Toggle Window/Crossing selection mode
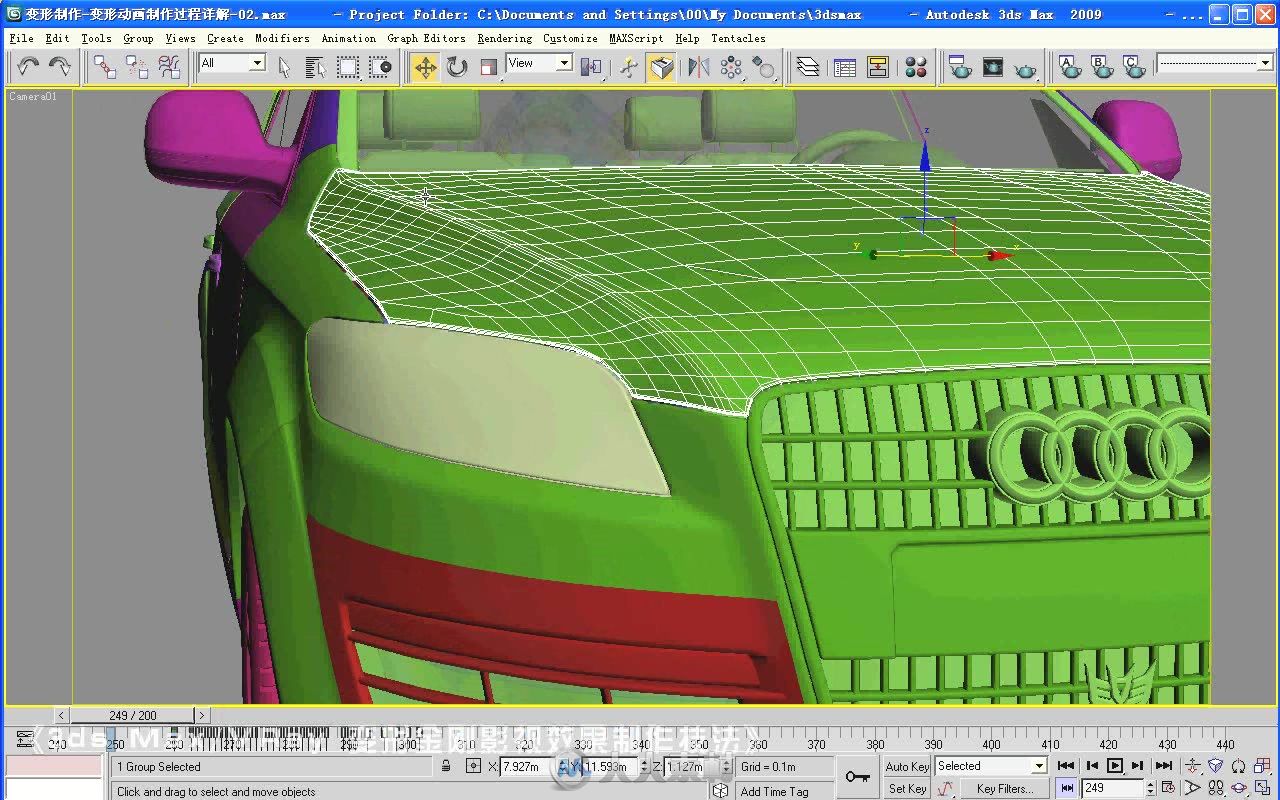1280x800 pixels. 380,67
